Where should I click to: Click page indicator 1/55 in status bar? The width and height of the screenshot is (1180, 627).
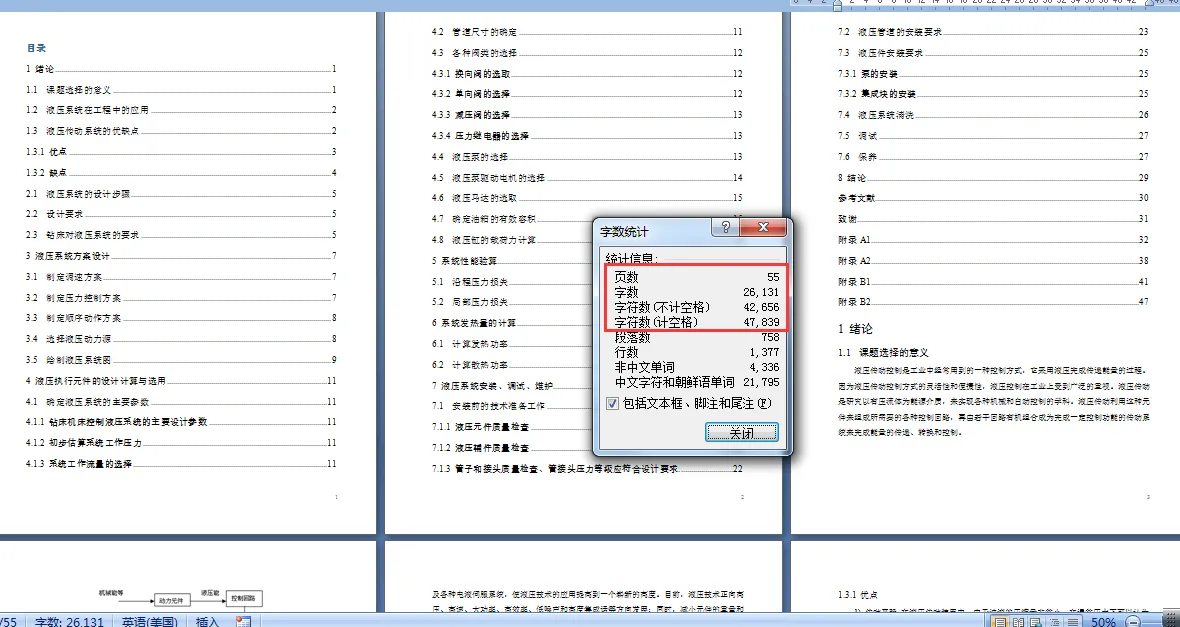click(x=10, y=621)
